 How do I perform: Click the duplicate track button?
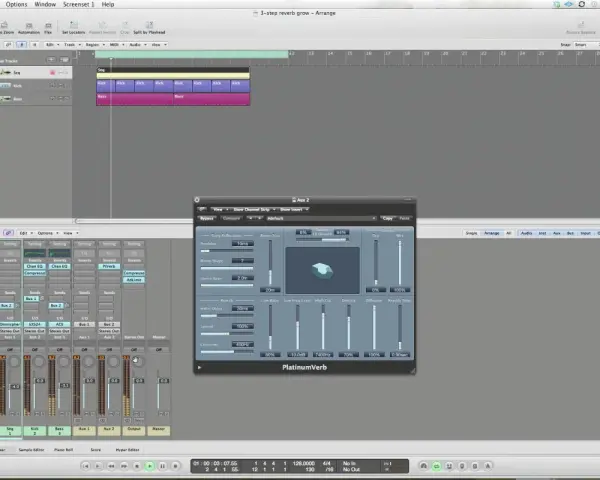[65, 60]
